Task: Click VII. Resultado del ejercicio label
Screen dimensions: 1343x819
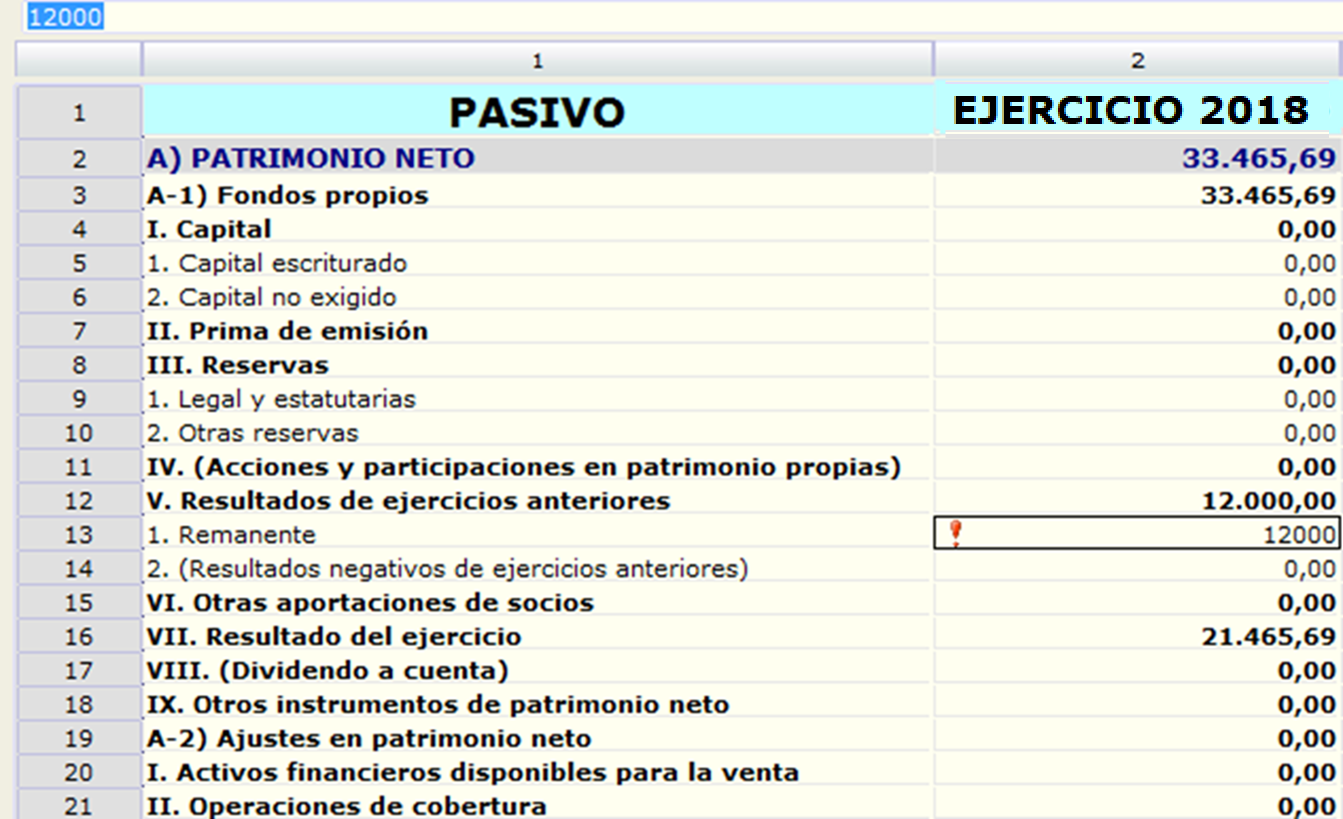Action: [538, 637]
